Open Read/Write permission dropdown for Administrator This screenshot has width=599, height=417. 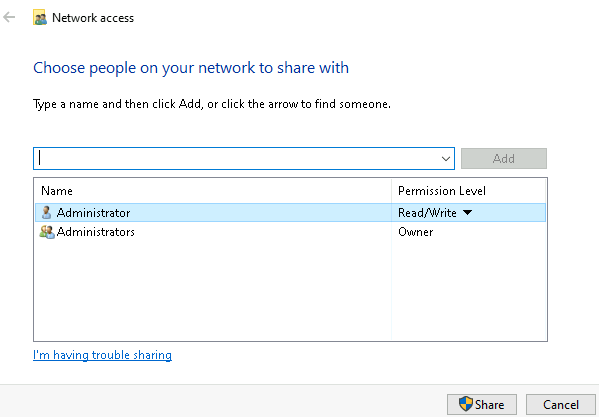467,213
